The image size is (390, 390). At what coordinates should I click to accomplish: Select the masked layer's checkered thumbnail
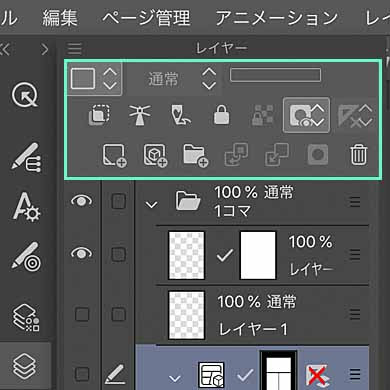(186, 255)
